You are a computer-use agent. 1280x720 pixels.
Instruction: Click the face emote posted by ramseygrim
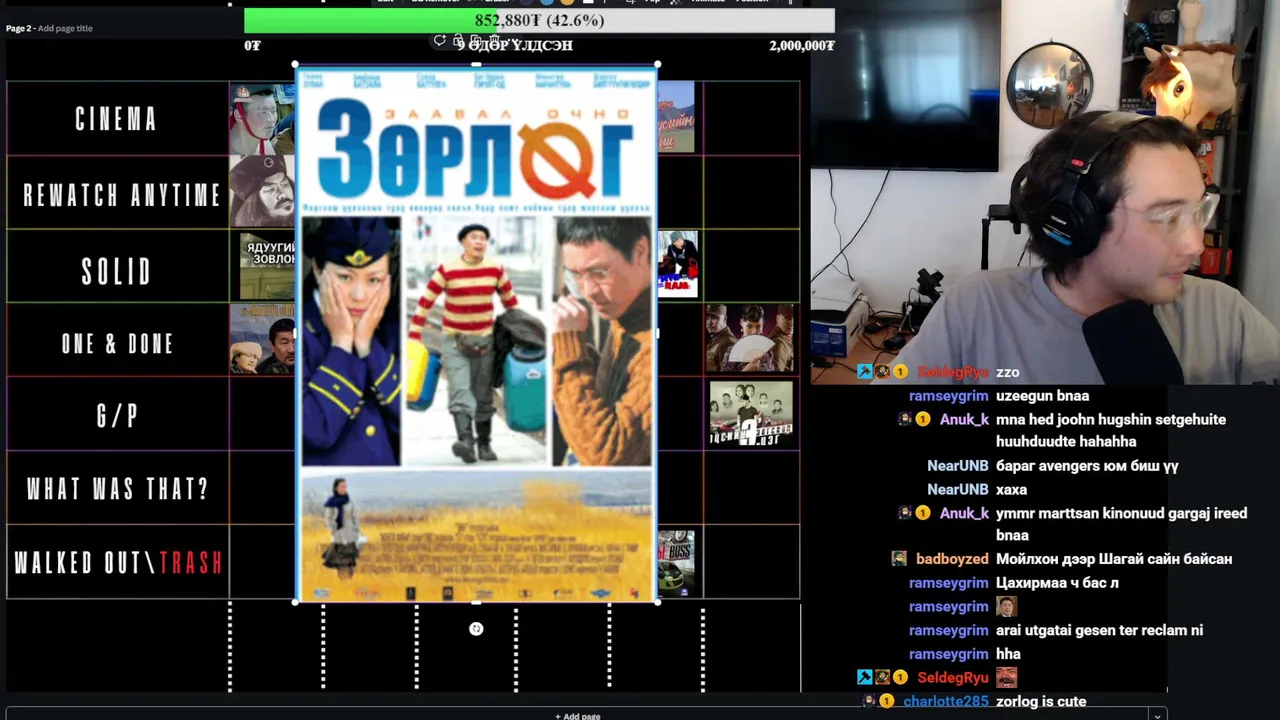coord(1006,606)
